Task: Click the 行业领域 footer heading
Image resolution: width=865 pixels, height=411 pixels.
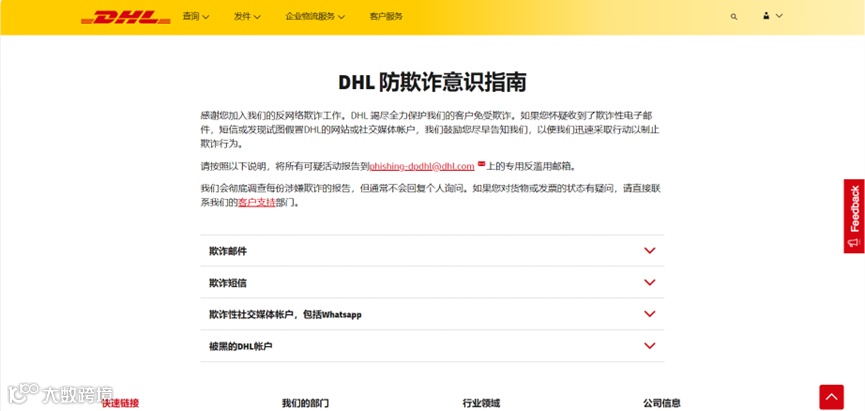Action: click(x=481, y=403)
